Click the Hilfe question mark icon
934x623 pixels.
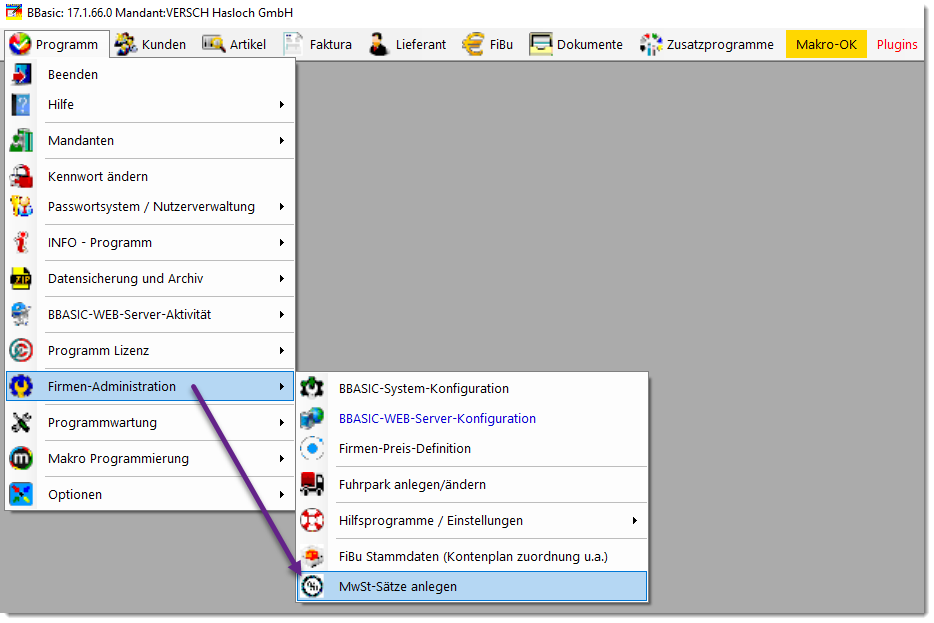[x=21, y=105]
